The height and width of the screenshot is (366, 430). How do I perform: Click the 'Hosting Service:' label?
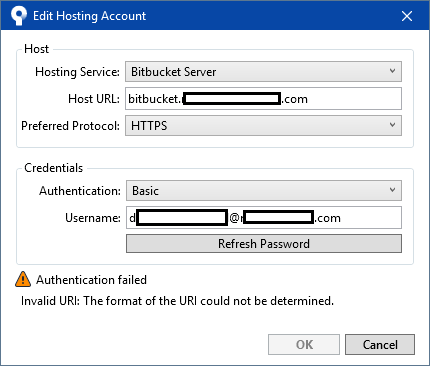point(77,72)
